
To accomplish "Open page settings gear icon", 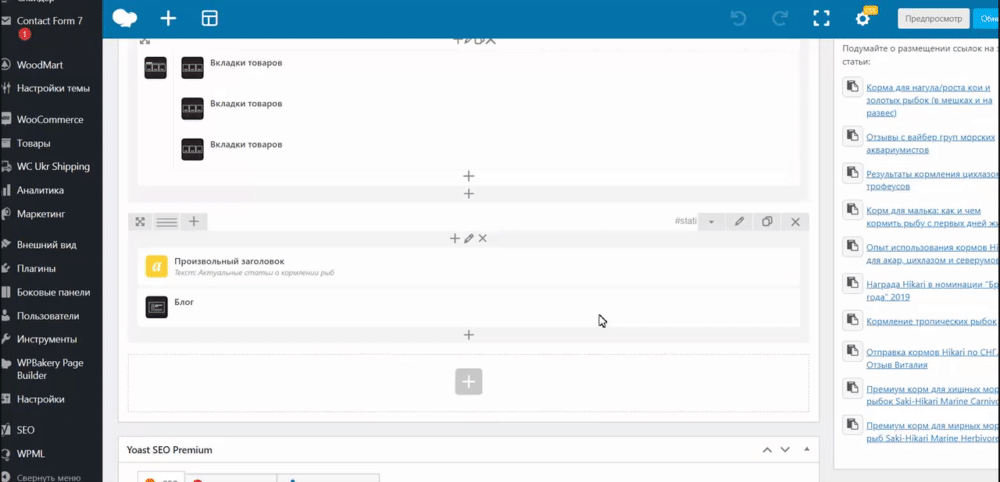I will tap(862, 18).
